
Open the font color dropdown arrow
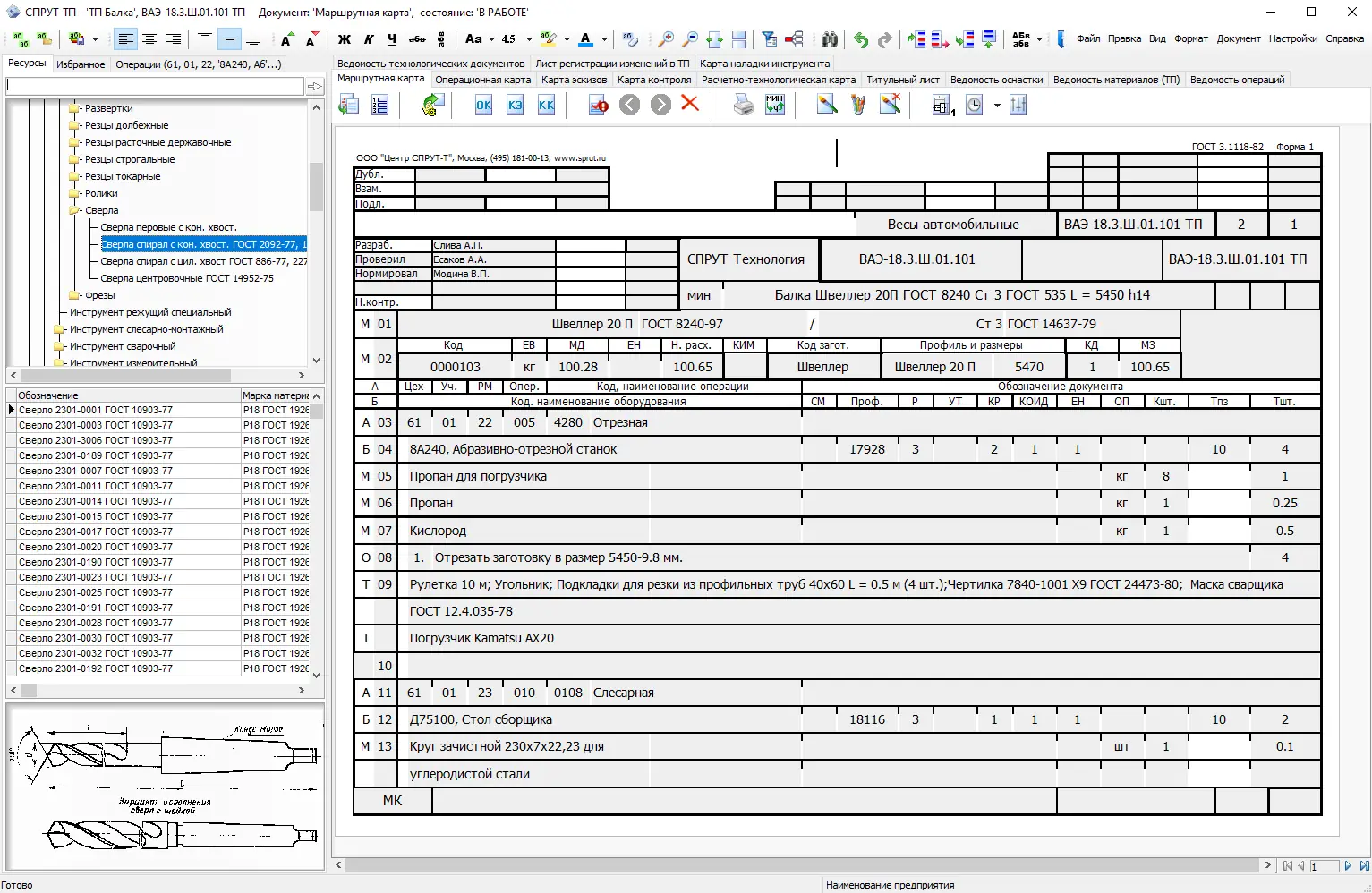(x=604, y=39)
